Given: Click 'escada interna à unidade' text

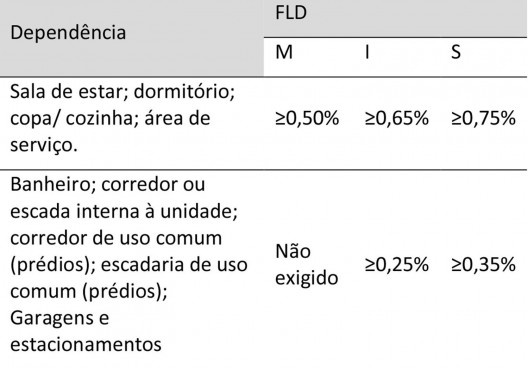Looking at the screenshot, I should pos(122,211).
